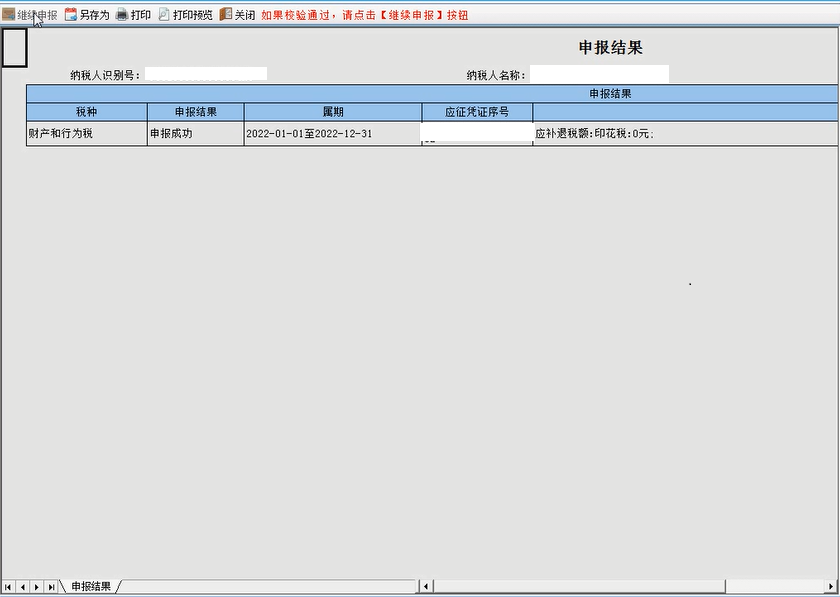
Task: Select the 申报结果 column header cell
Action: [x=196, y=112]
